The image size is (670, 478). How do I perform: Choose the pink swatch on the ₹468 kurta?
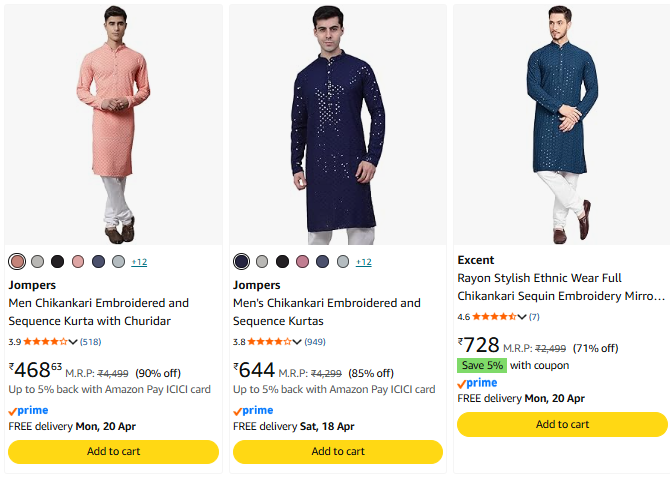click(78, 262)
